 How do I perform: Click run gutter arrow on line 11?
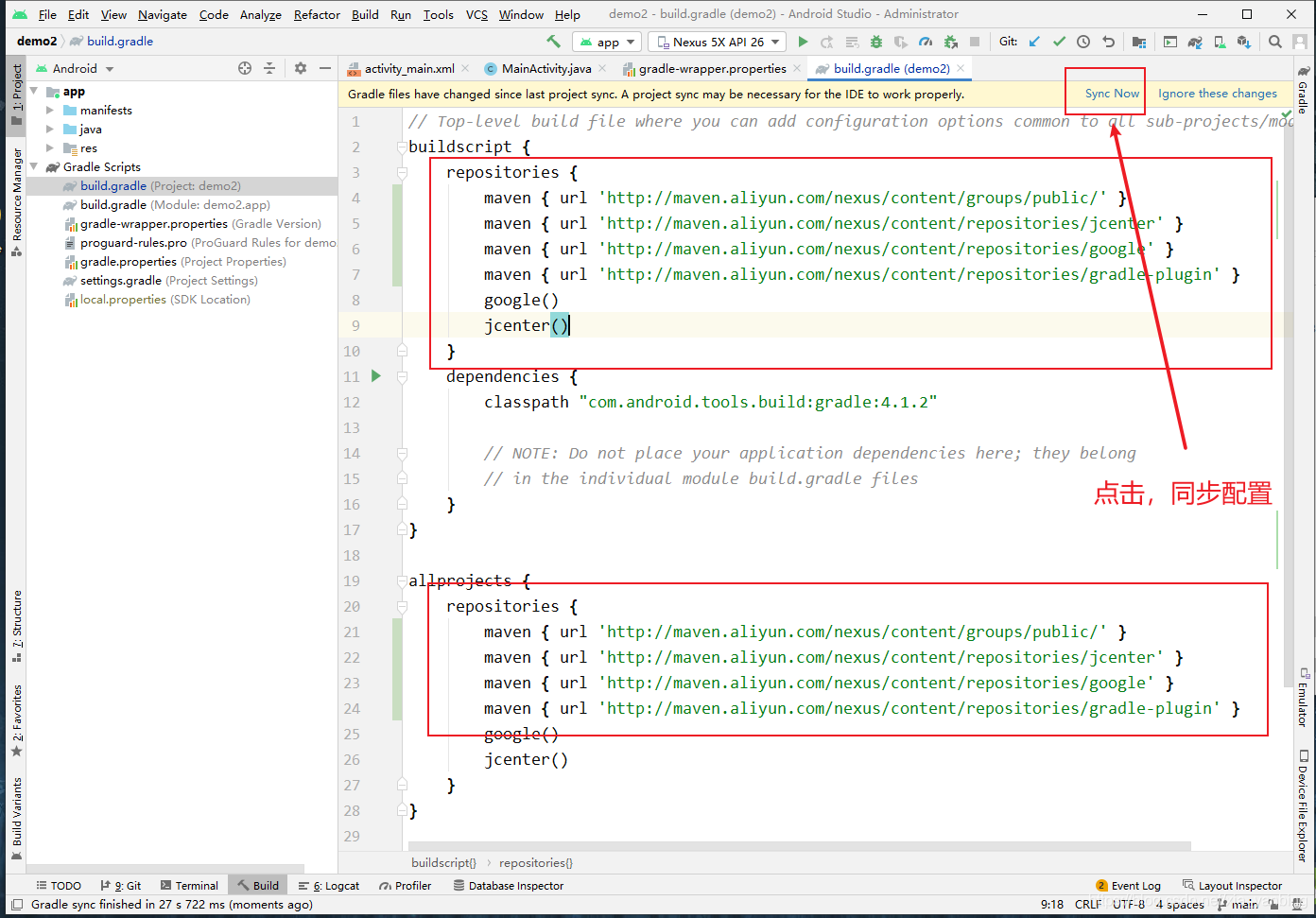376,376
